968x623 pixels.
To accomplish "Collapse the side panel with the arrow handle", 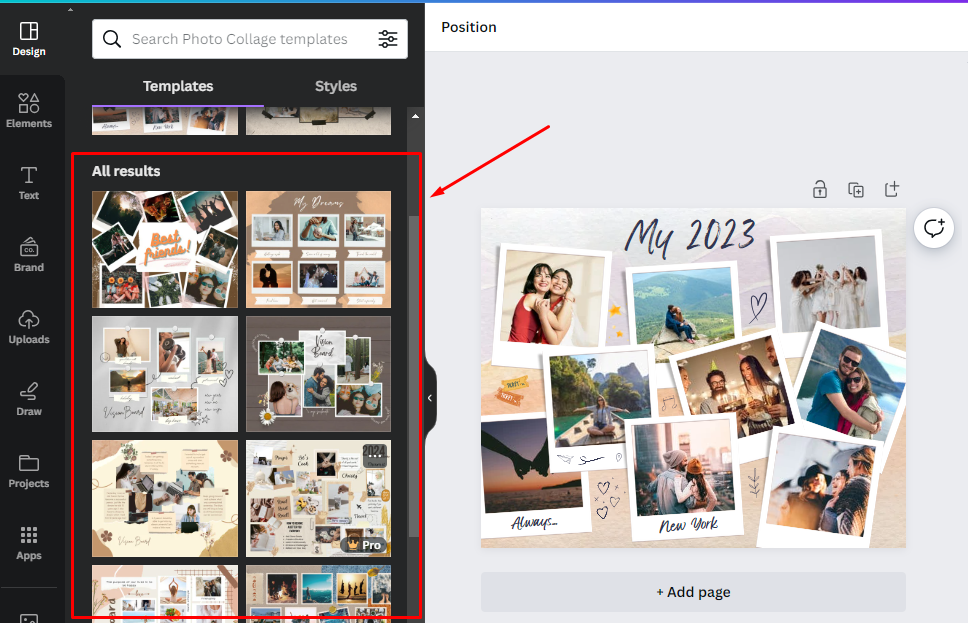I will [430, 398].
